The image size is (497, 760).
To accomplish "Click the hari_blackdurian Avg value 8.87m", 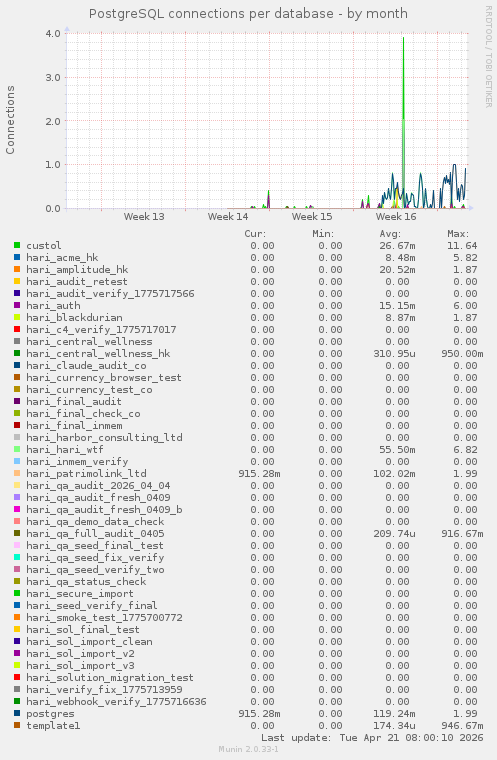I will pyautogui.click(x=400, y=317).
